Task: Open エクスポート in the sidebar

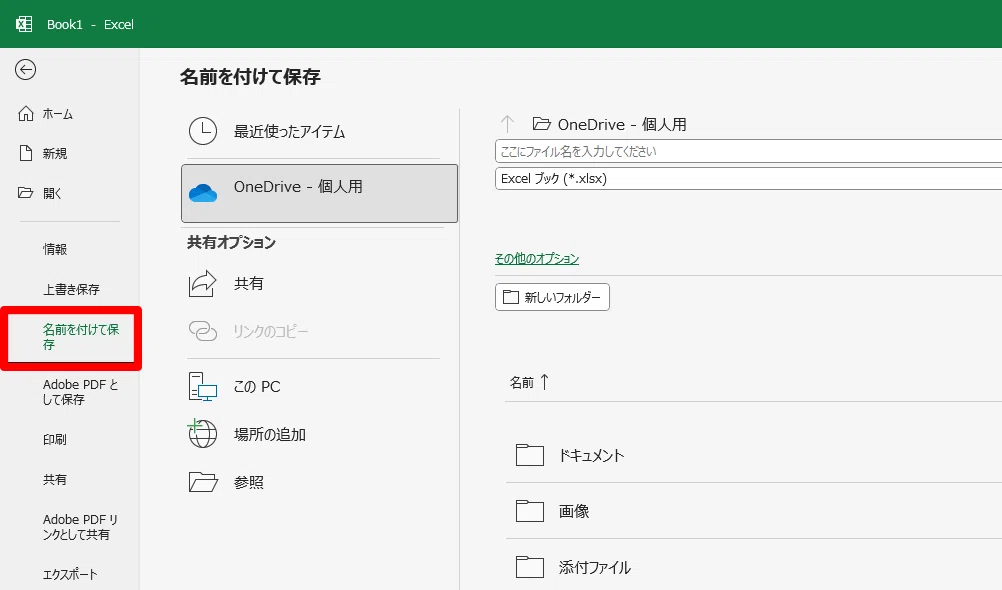Action: [x=70, y=574]
